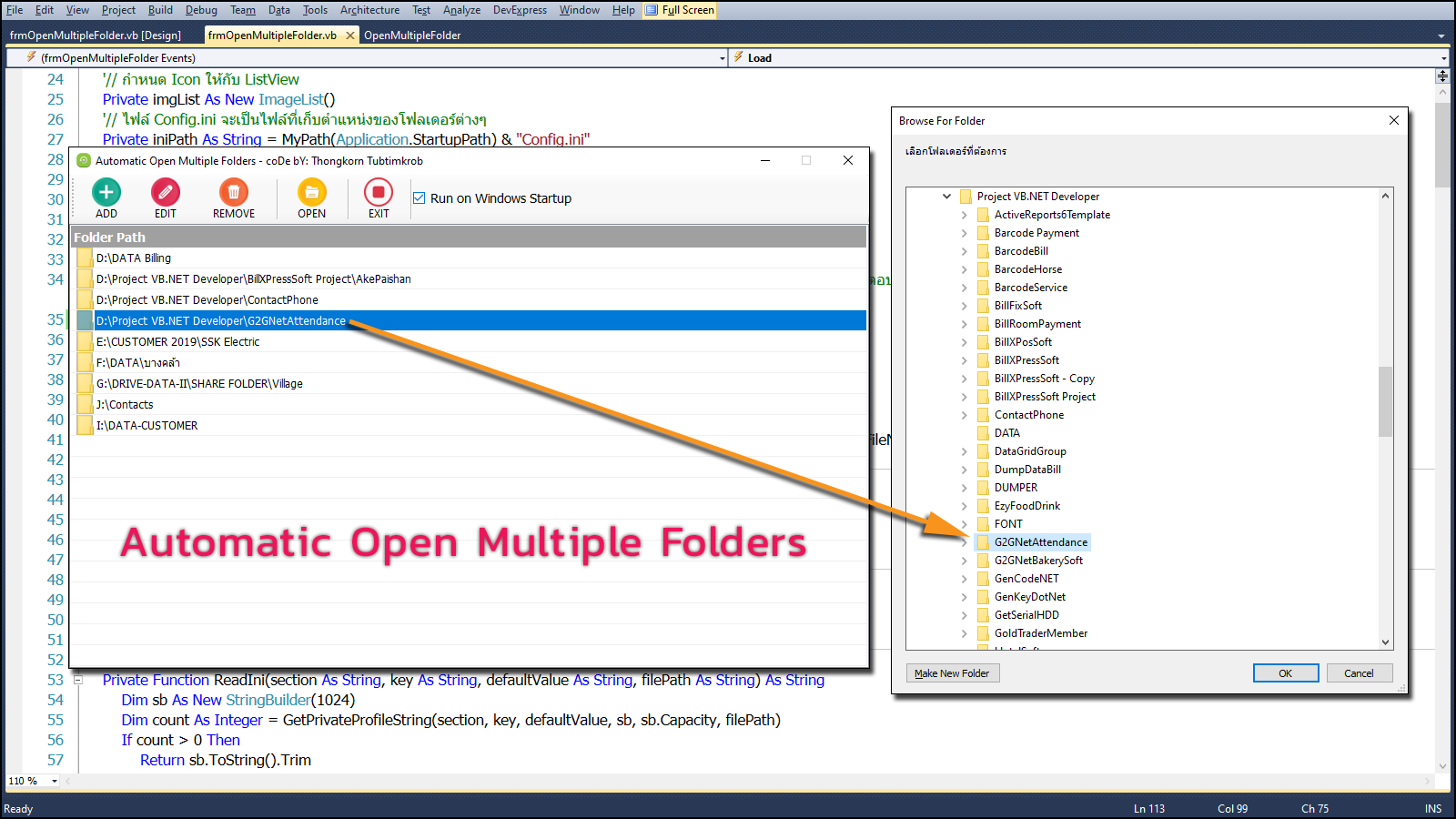Image resolution: width=1456 pixels, height=819 pixels.
Task: Switch to frmOpenMultipleFolder.vb [Design] tab
Action: pyautogui.click(x=96, y=35)
